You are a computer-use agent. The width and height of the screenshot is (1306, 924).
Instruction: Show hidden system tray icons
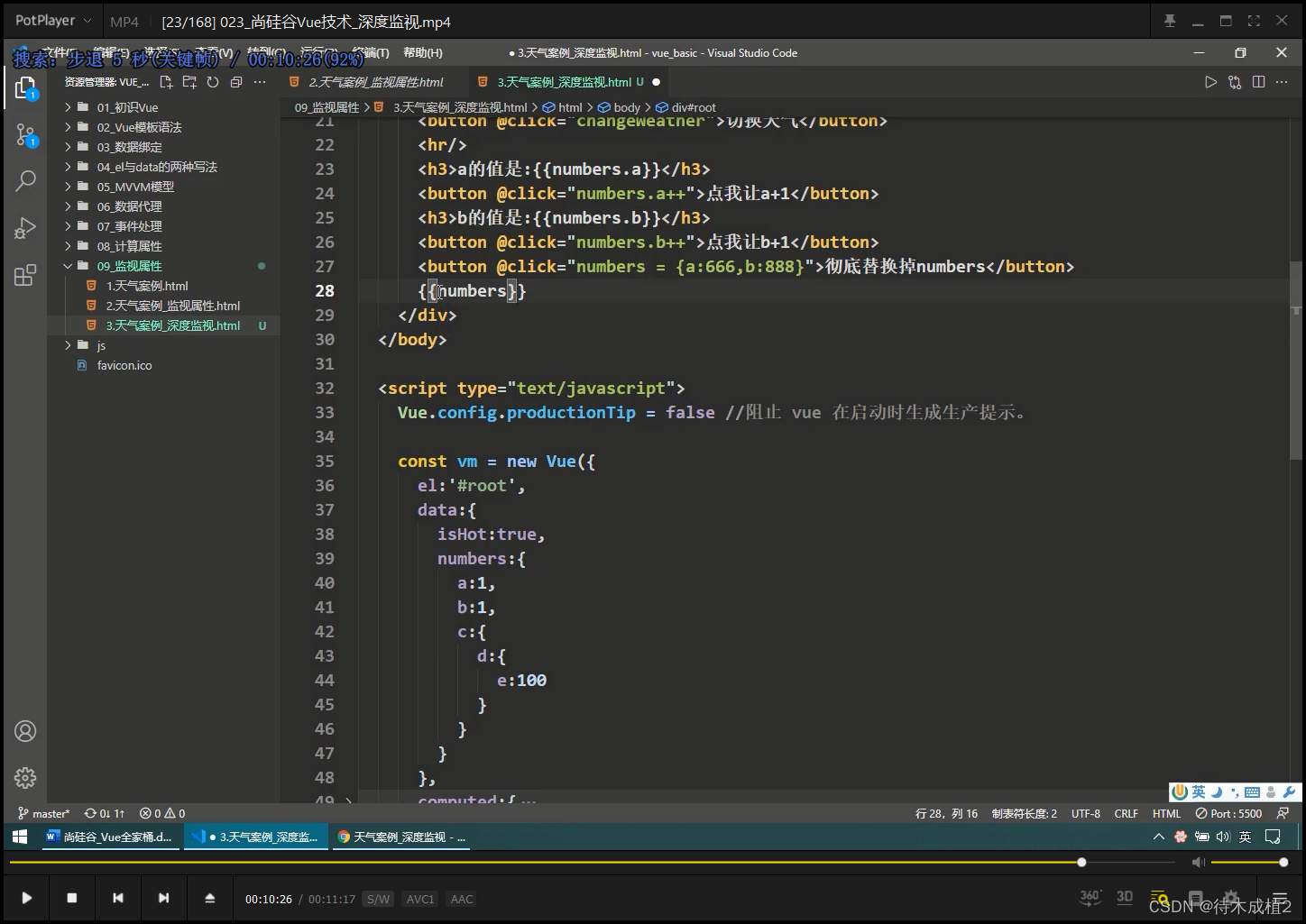[x=1159, y=837]
